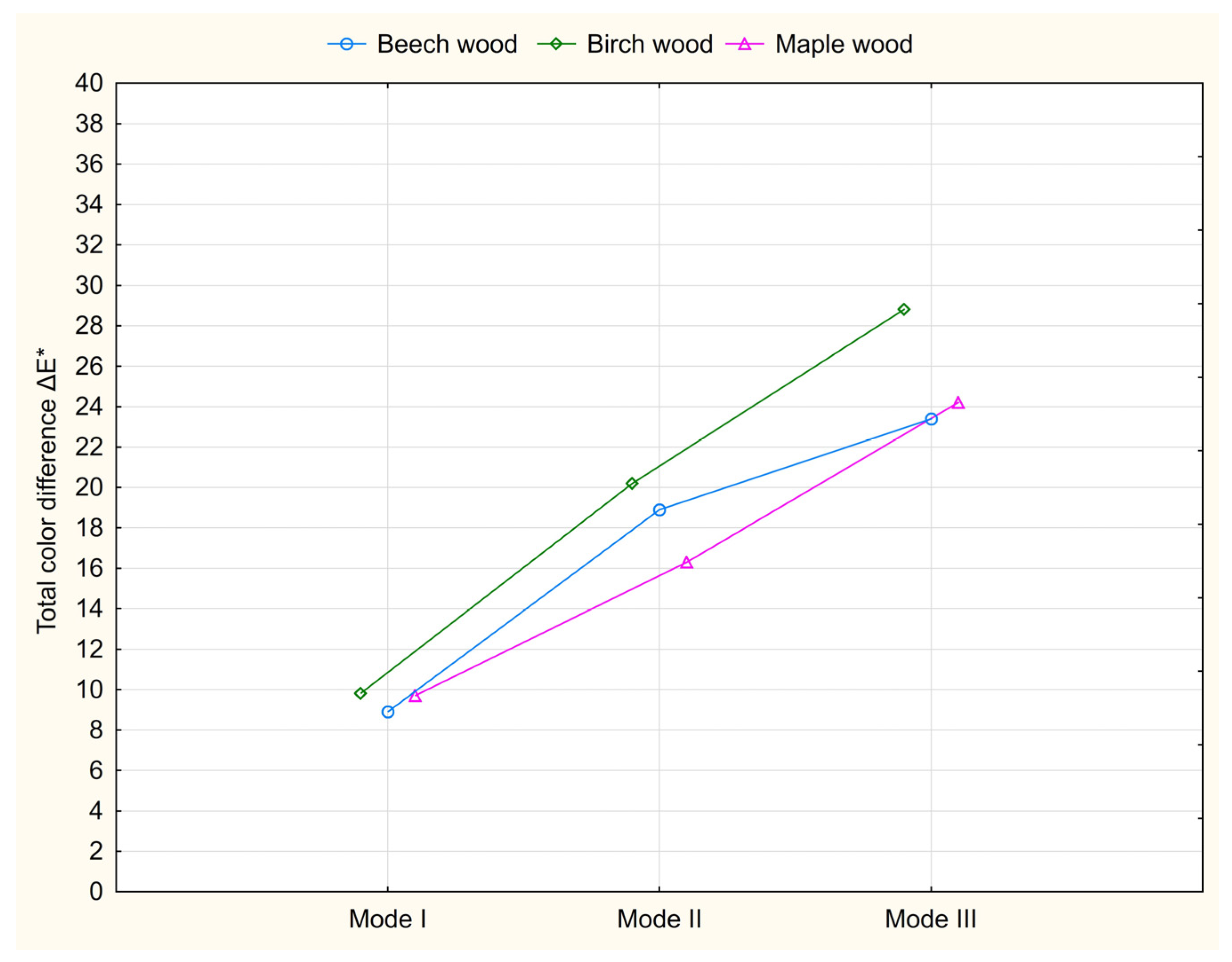Click Beech wood circle point at Mode II

tap(659, 510)
